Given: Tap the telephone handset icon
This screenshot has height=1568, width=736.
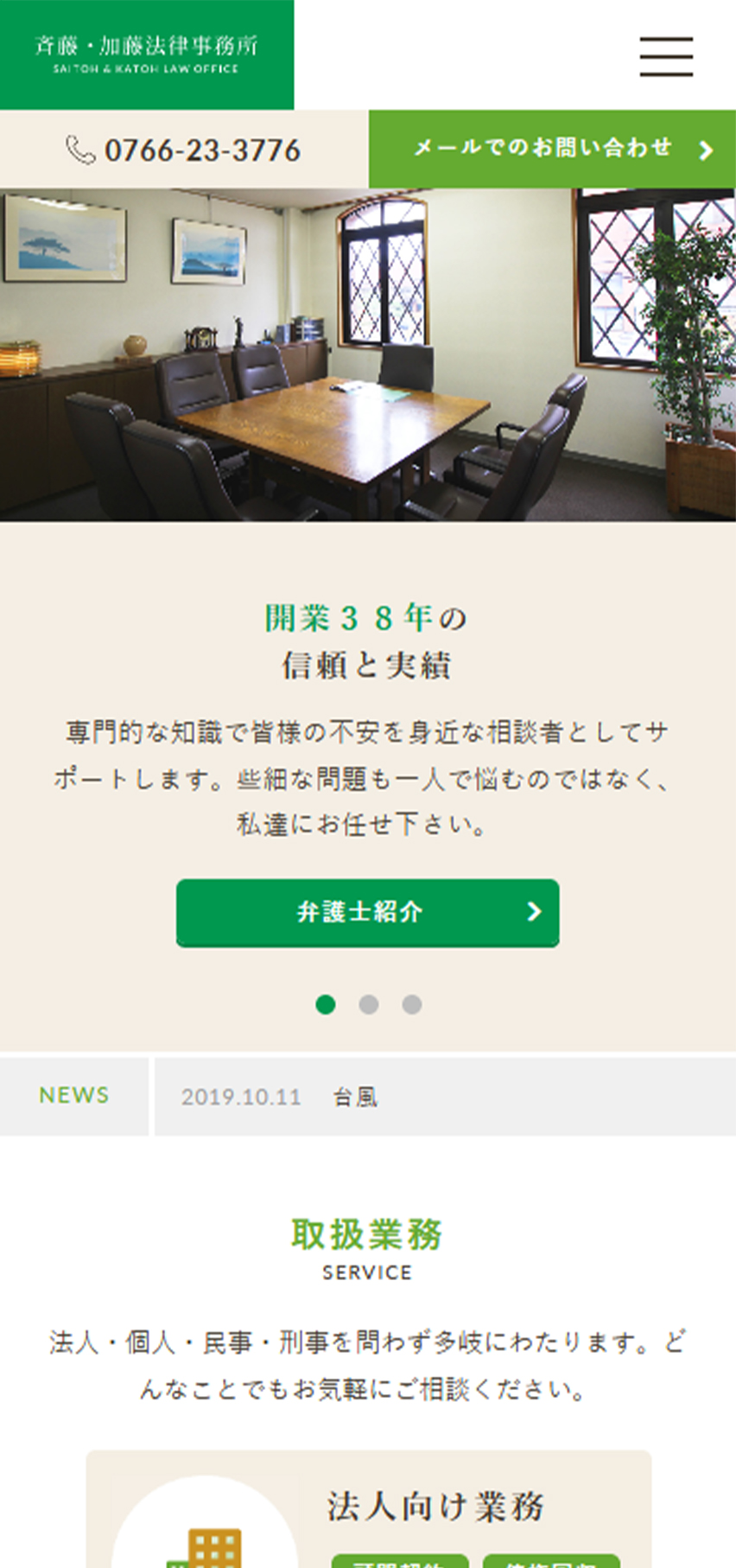Looking at the screenshot, I should tap(80, 150).
